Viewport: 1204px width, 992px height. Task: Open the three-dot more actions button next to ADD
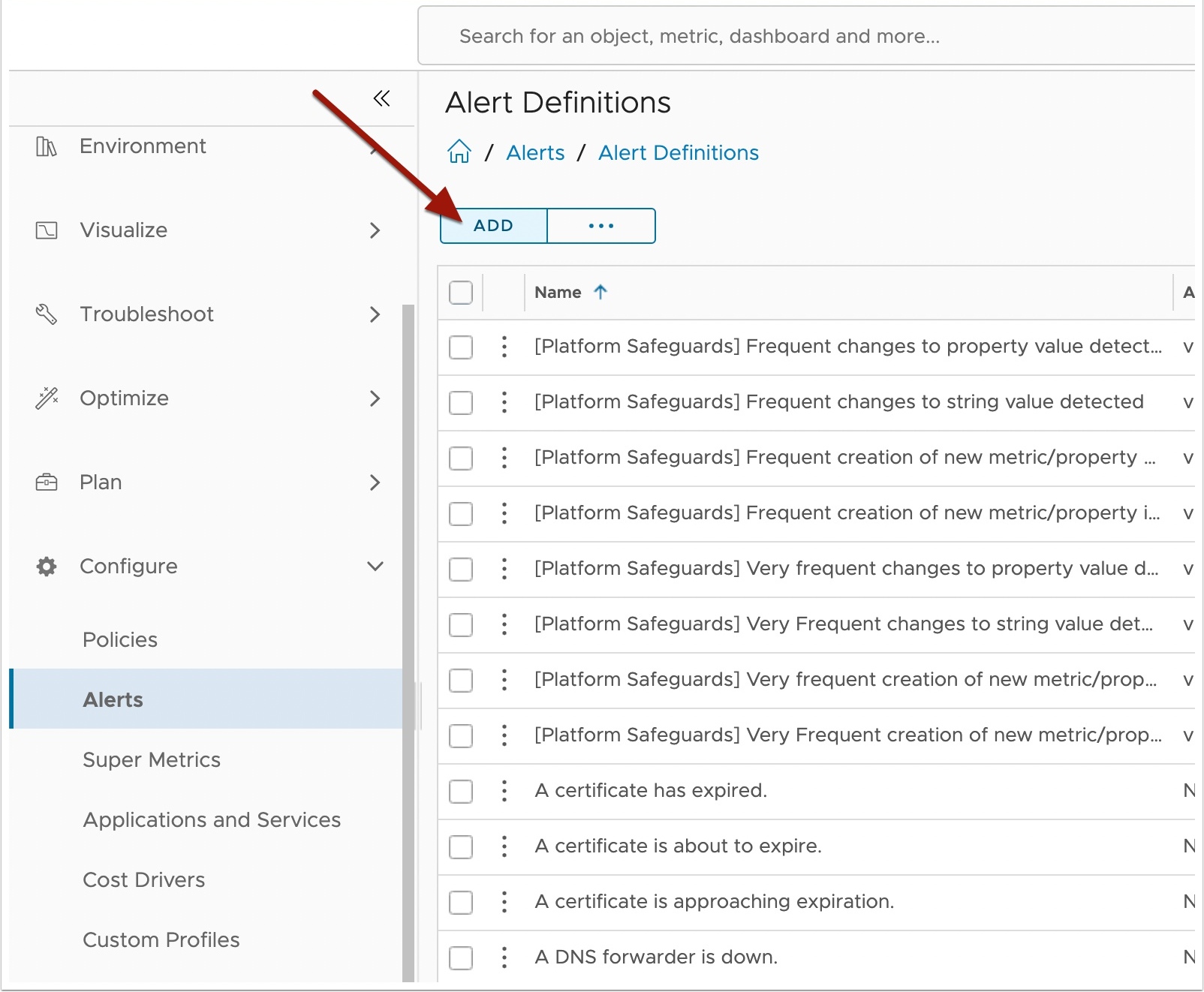(x=601, y=226)
